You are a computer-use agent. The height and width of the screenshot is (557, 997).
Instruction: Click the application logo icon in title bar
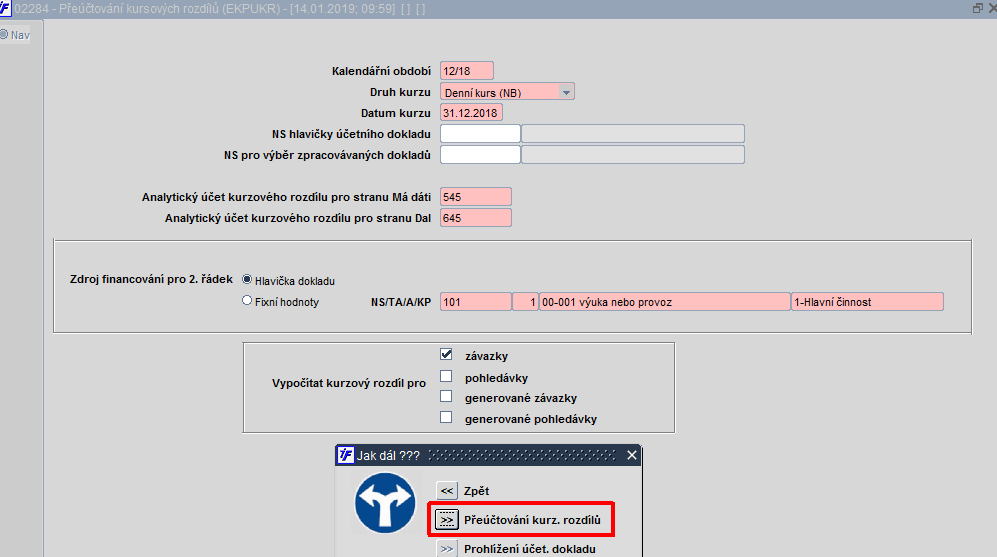pos(4,9)
